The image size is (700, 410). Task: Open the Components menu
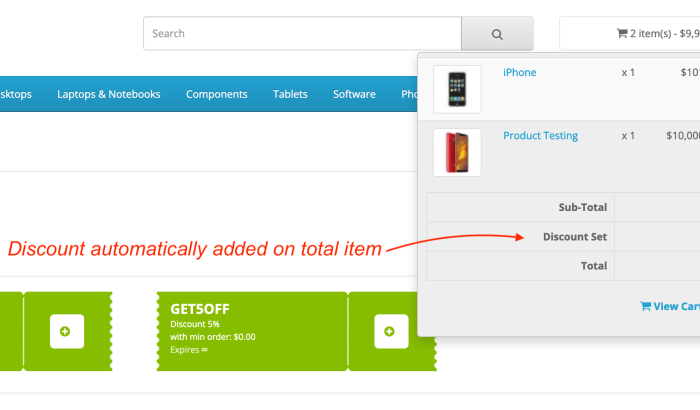tap(217, 94)
